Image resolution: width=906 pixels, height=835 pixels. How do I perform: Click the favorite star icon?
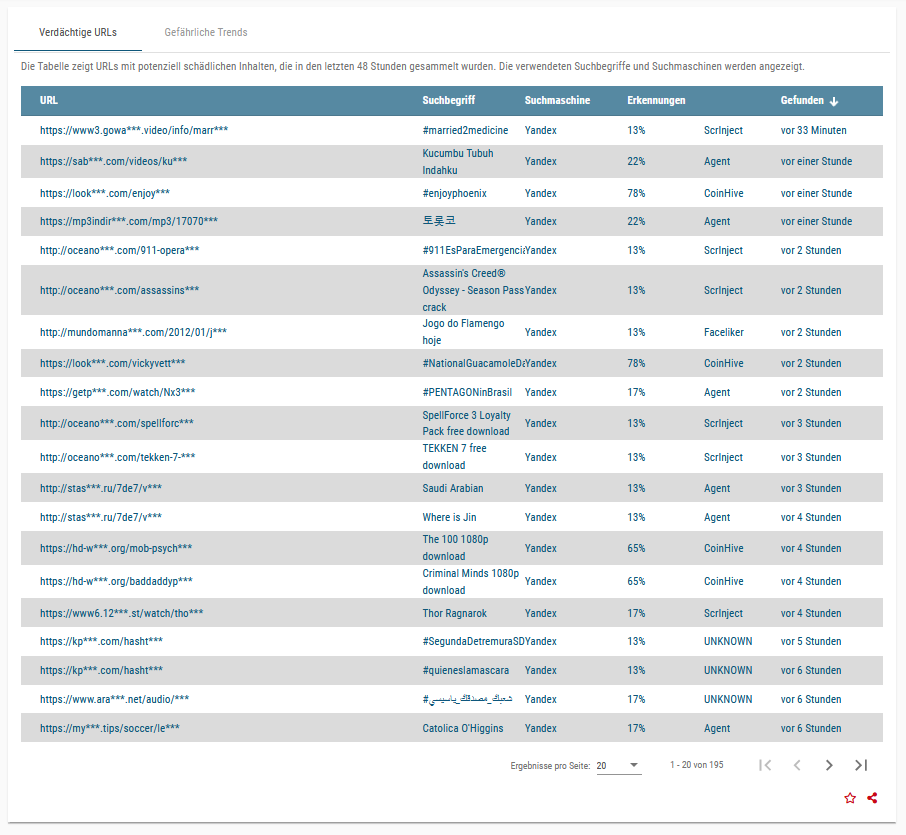pos(850,798)
